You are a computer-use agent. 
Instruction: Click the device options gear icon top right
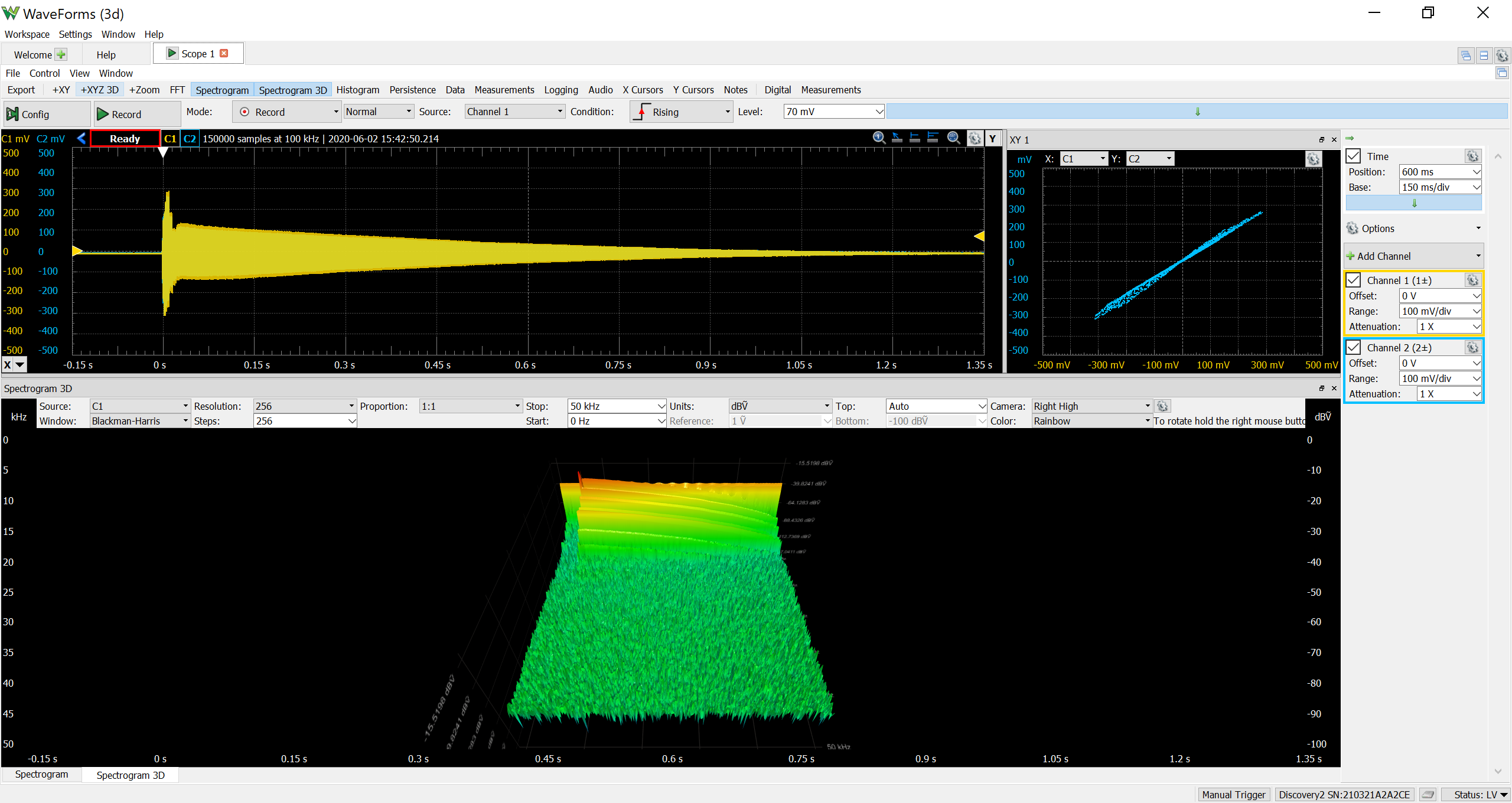click(1503, 56)
